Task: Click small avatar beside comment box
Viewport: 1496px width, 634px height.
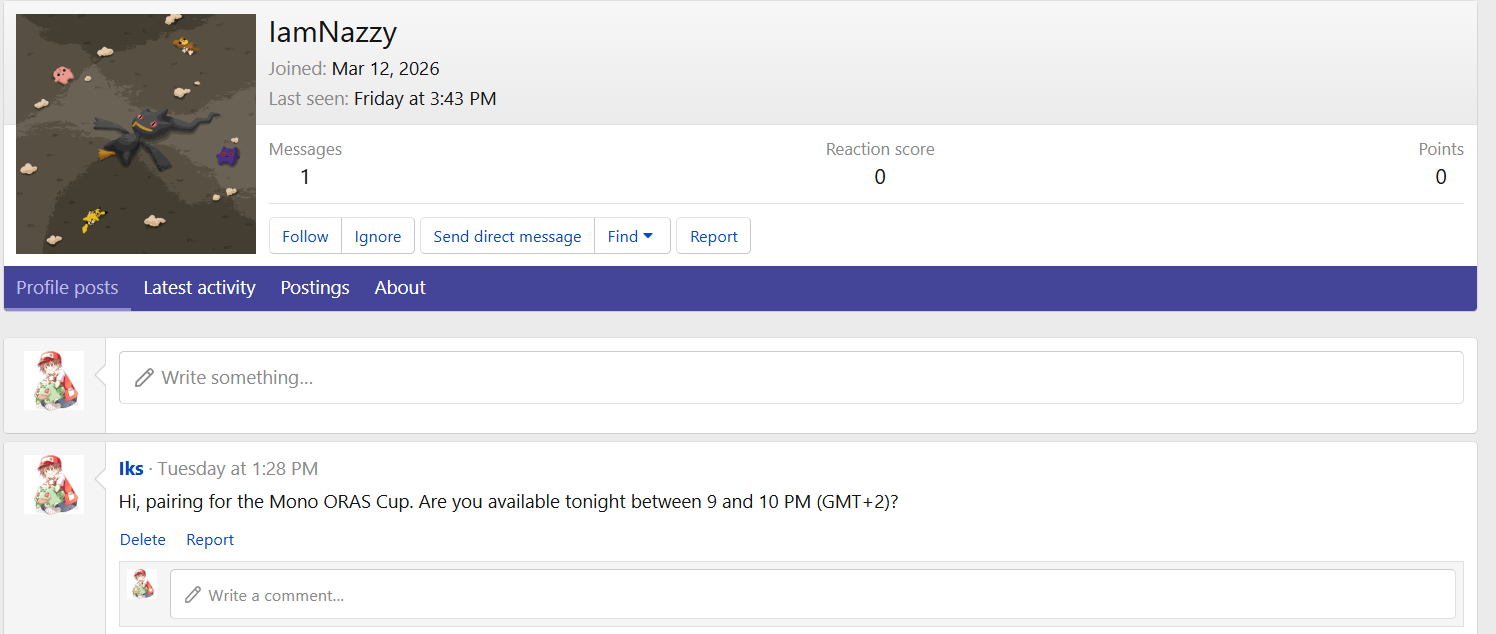Action: click(x=144, y=584)
